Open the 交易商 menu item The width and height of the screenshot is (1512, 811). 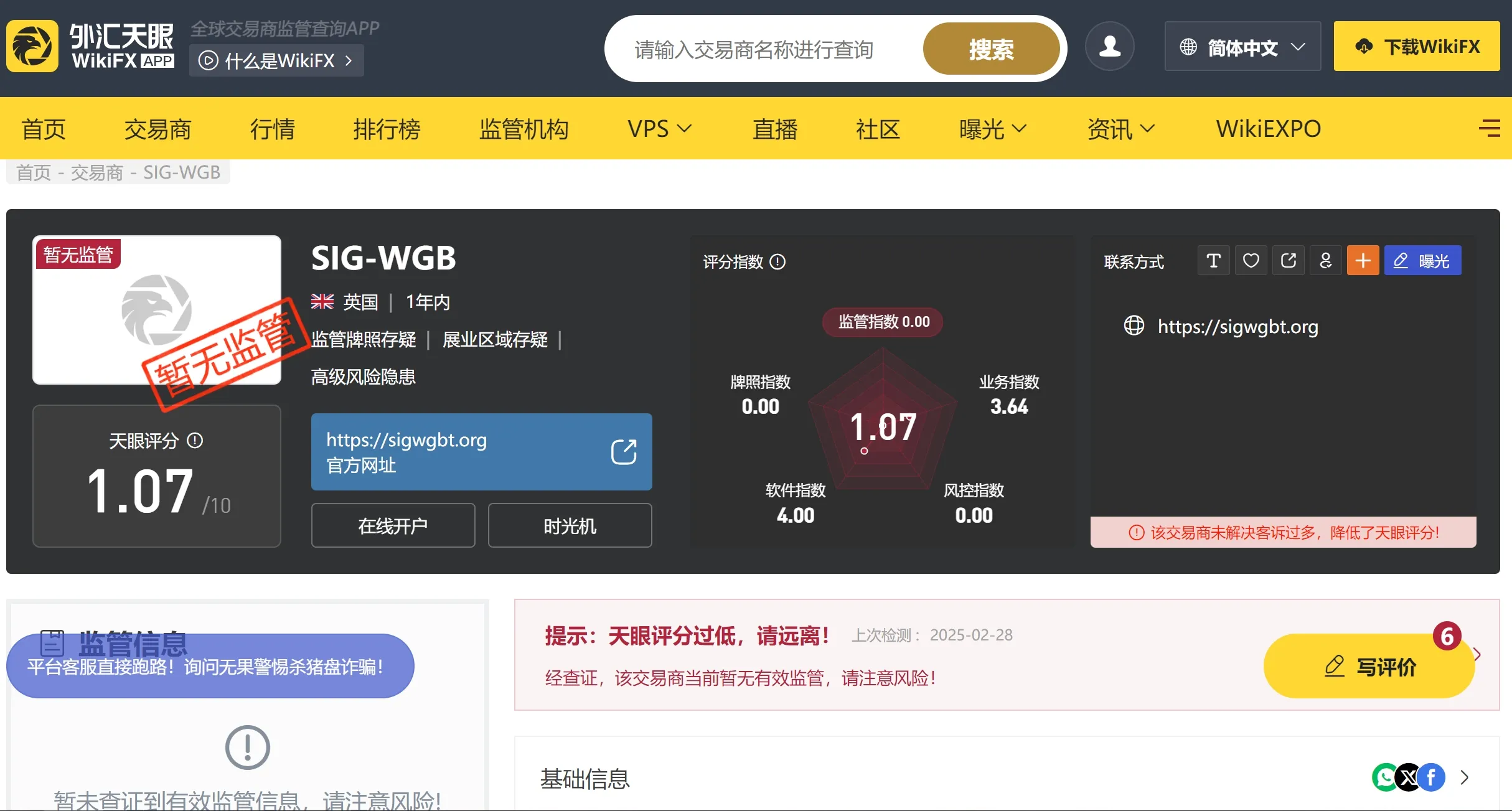click(157, 129)
